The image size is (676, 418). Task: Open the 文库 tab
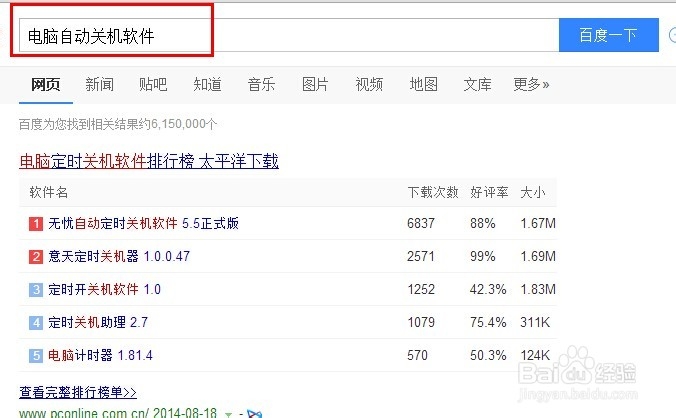pyautogui.click(x=477, y=84)
